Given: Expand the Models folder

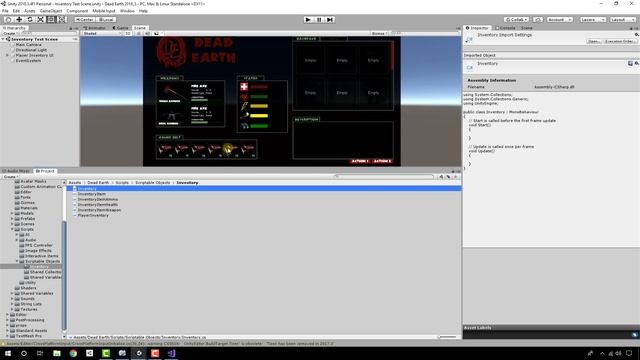Looking at the screenshot, I should (x=13, y=213).
